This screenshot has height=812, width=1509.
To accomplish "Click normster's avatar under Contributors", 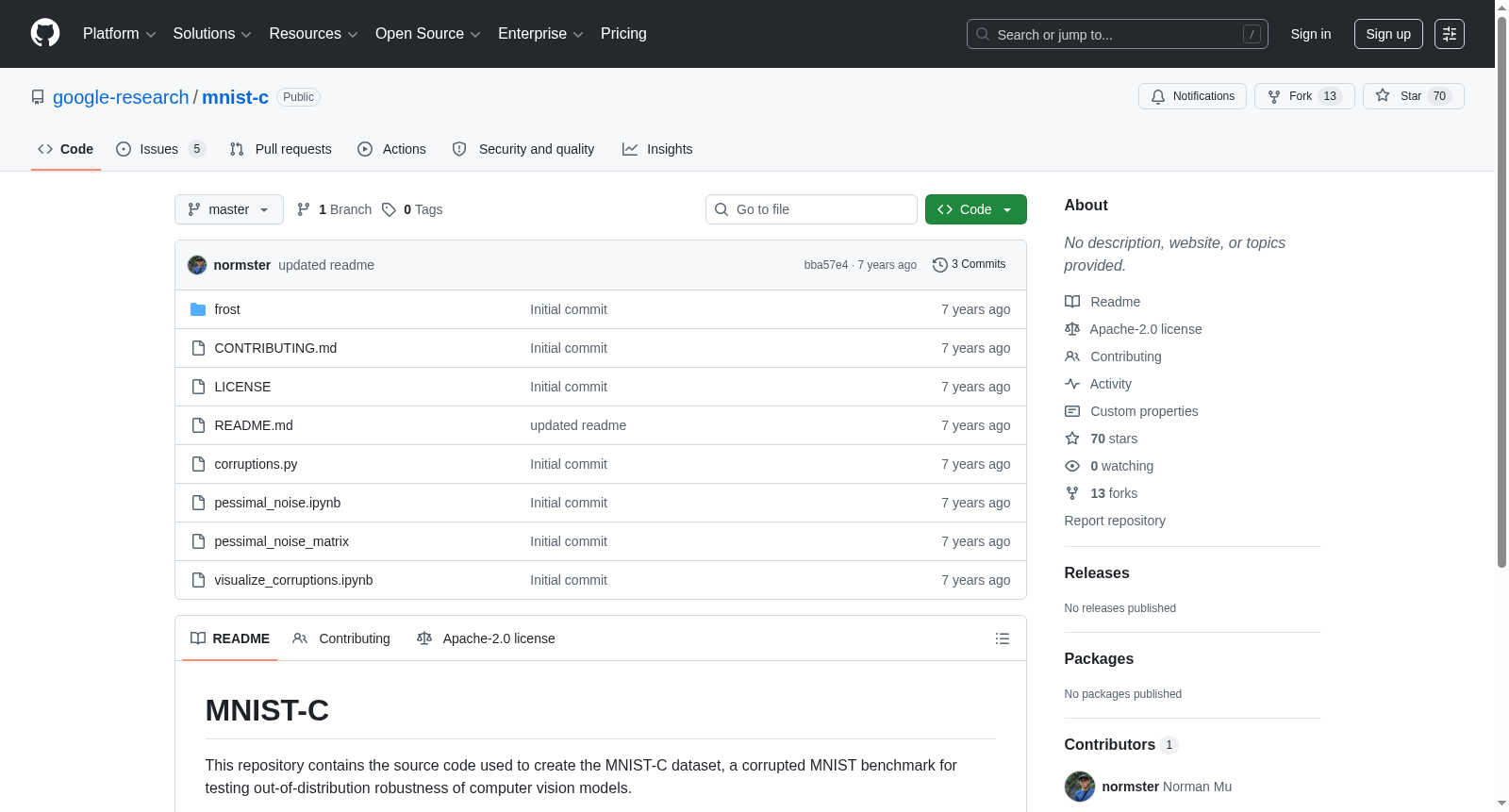I will click(x=1080, y=787).
